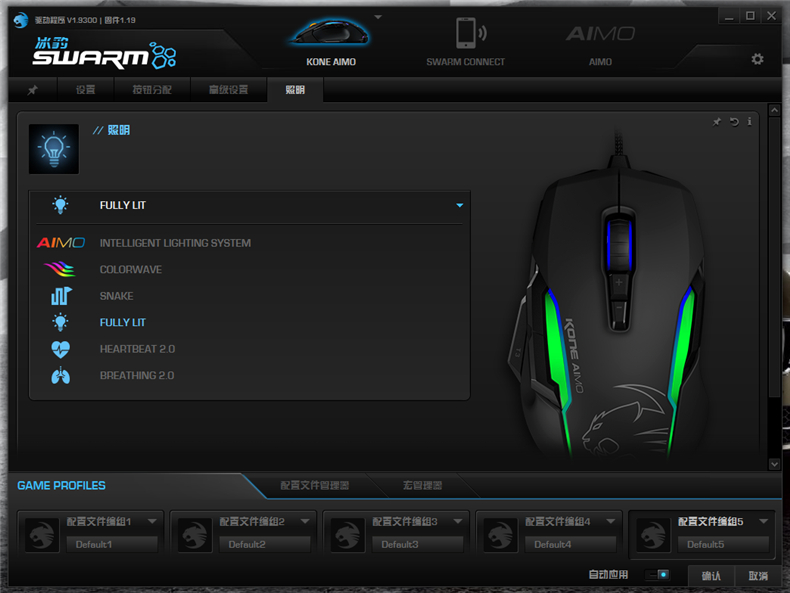Switch to the 照明 tab
Viewport: 790px width, 593px height.
[295, 90]
